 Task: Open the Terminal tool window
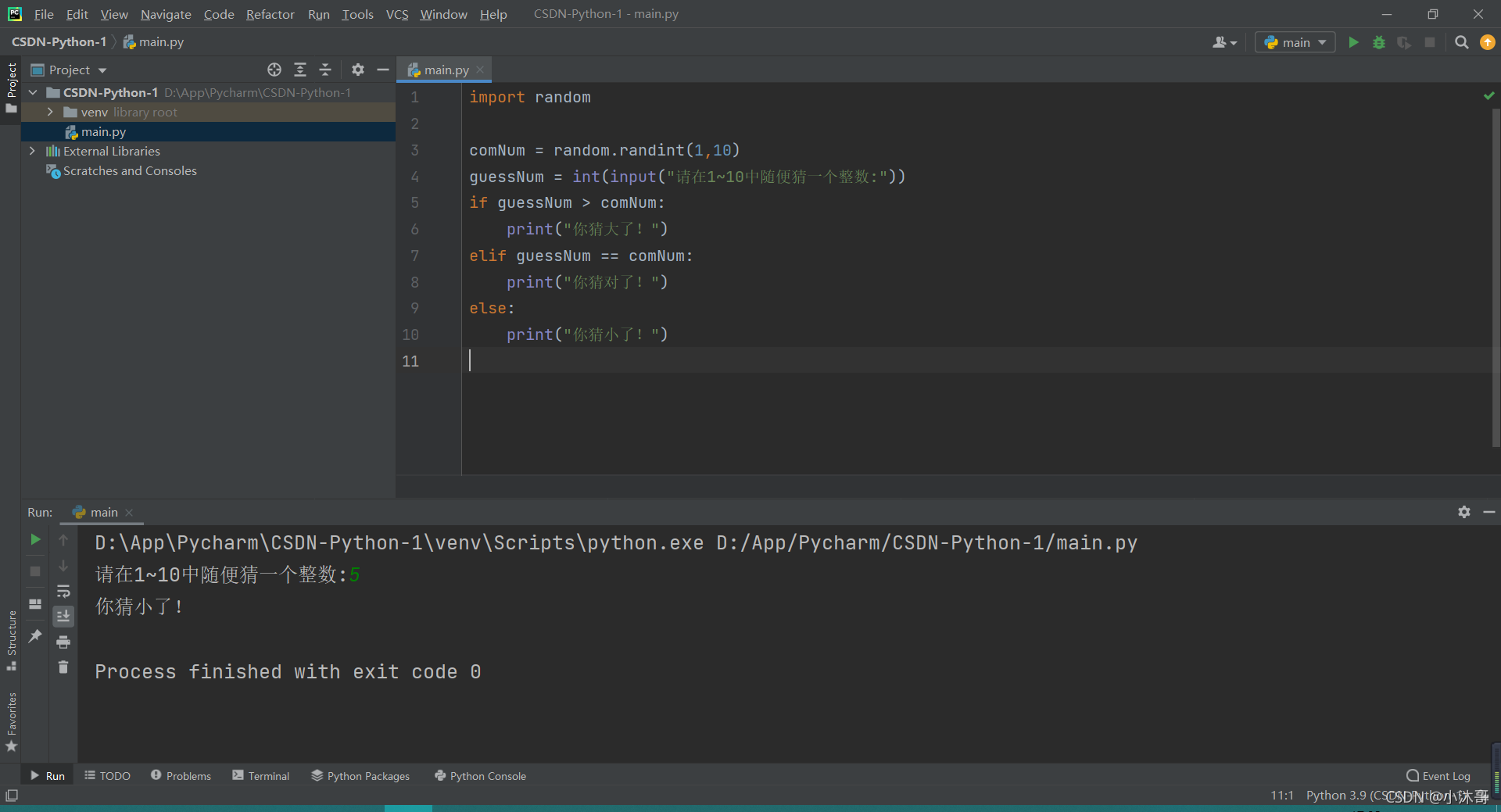pos(260,776)
